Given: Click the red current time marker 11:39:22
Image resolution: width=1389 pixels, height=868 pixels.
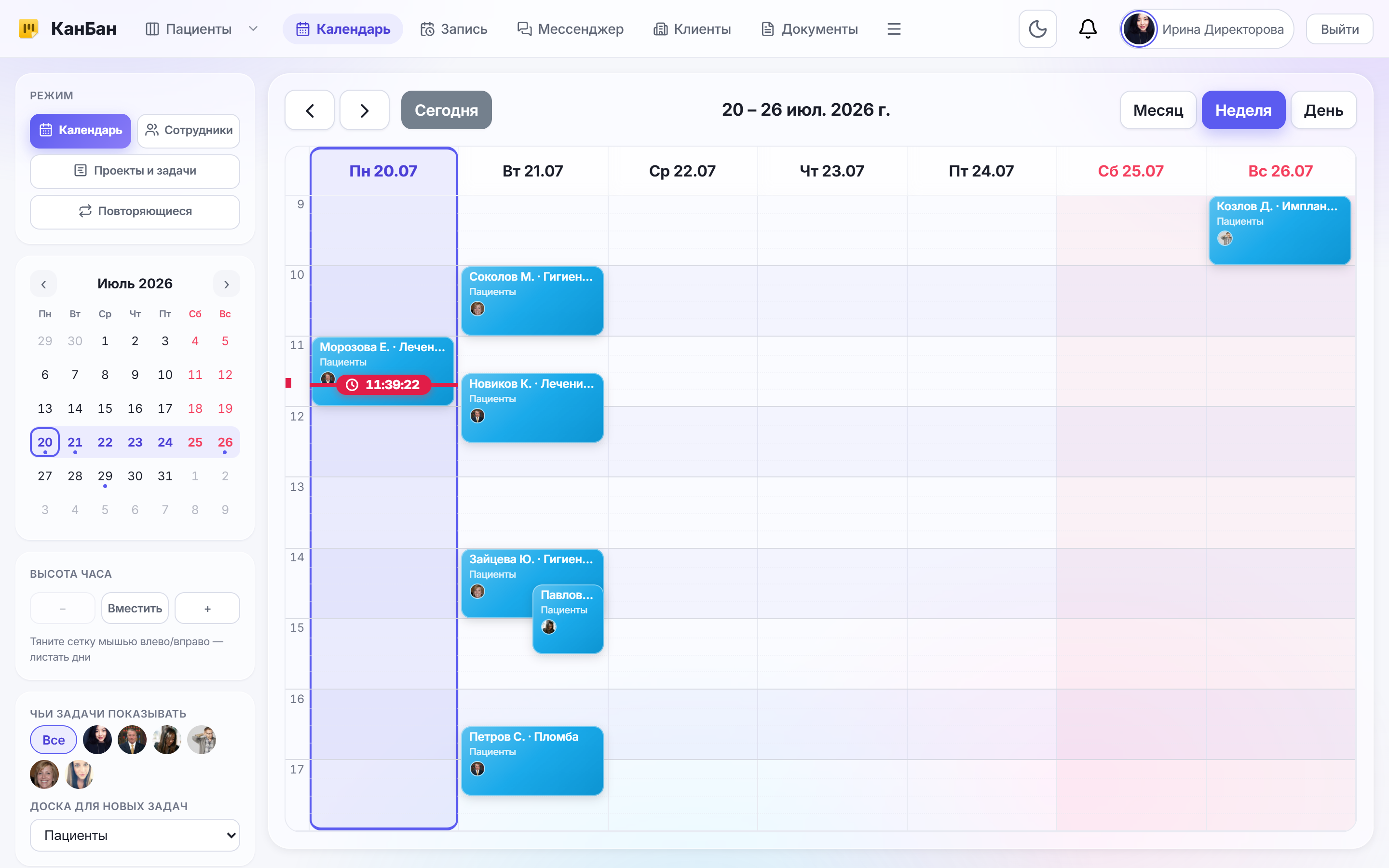Looking at the screenshot, I should [383, 385].
